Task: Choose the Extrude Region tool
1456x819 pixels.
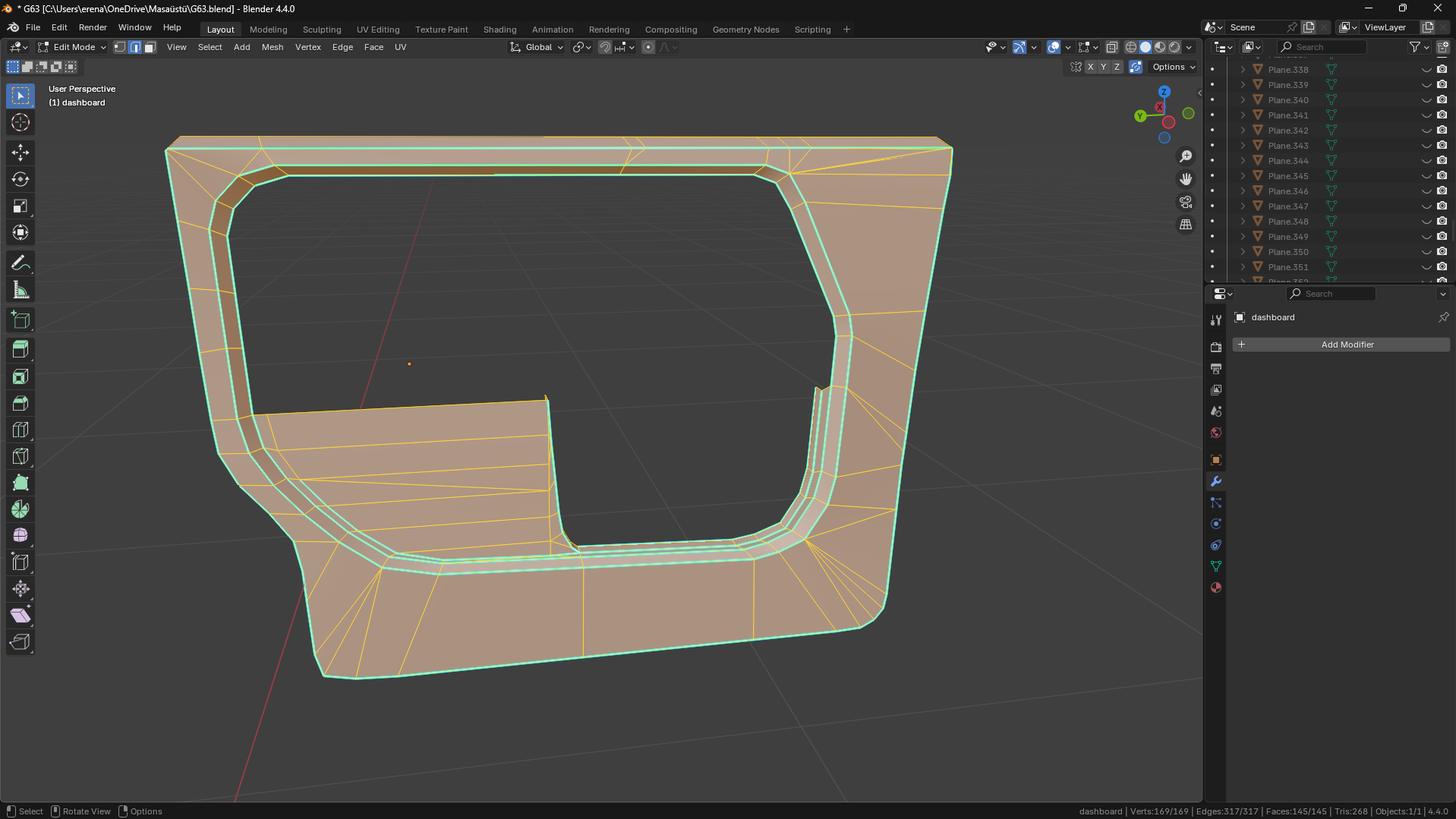Action: tap(20, 350)
